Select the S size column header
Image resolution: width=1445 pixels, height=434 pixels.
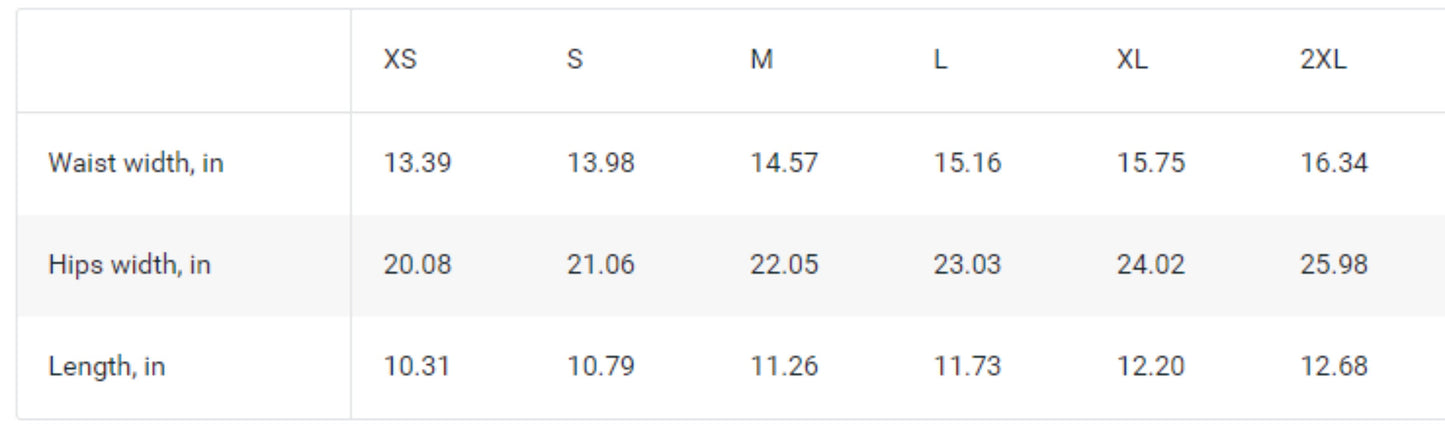574,60
